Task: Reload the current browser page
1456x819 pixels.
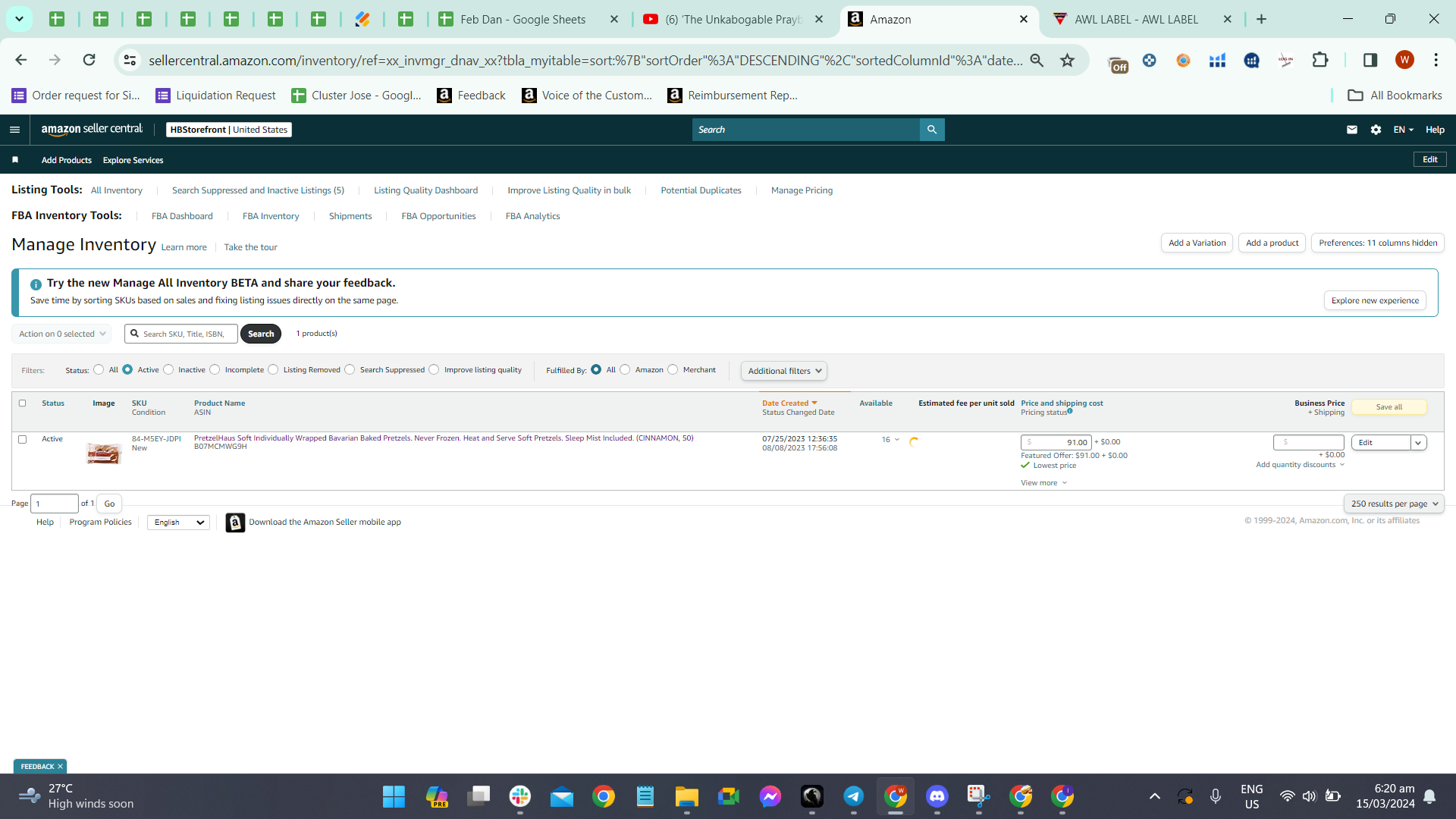Action: coord(89,60)
